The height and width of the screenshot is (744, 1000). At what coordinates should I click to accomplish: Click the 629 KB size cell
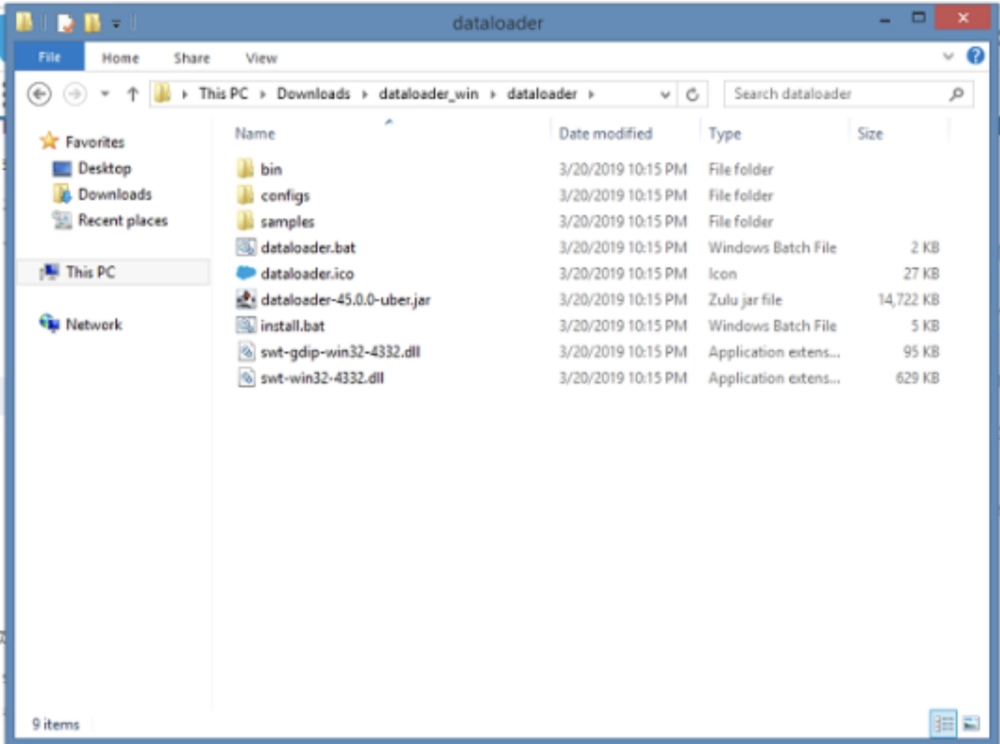917,377
